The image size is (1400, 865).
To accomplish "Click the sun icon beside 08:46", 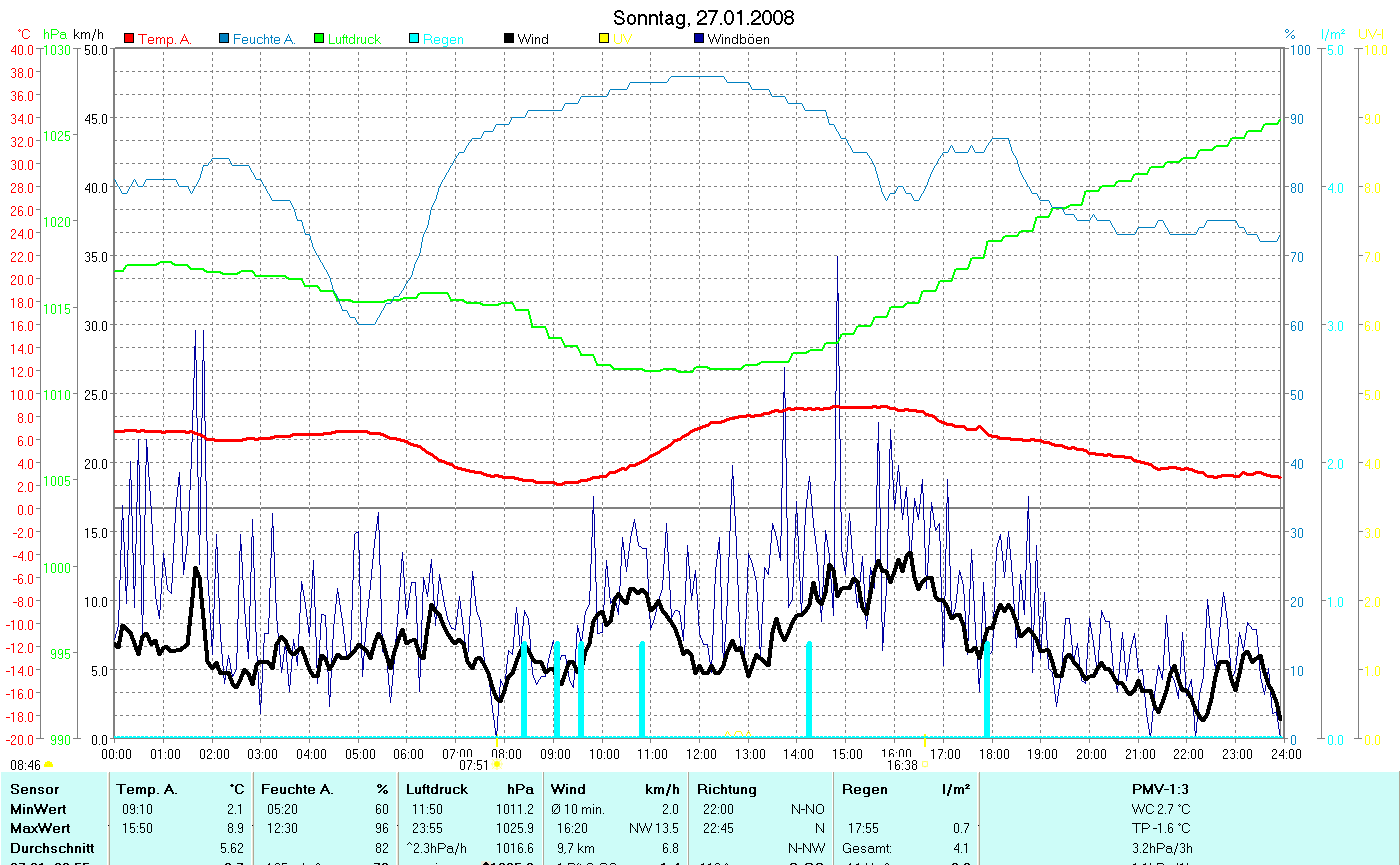I will (x=48, y=765).
